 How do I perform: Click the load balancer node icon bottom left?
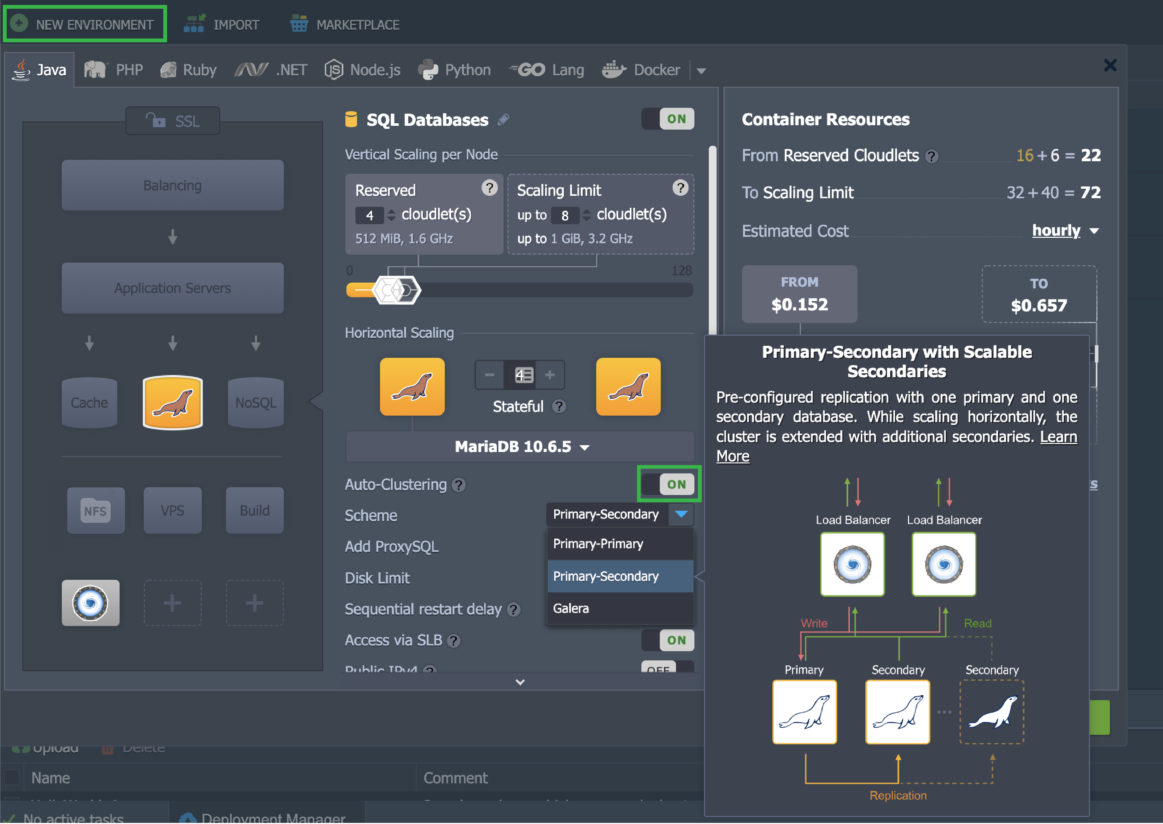pos(90,604)
